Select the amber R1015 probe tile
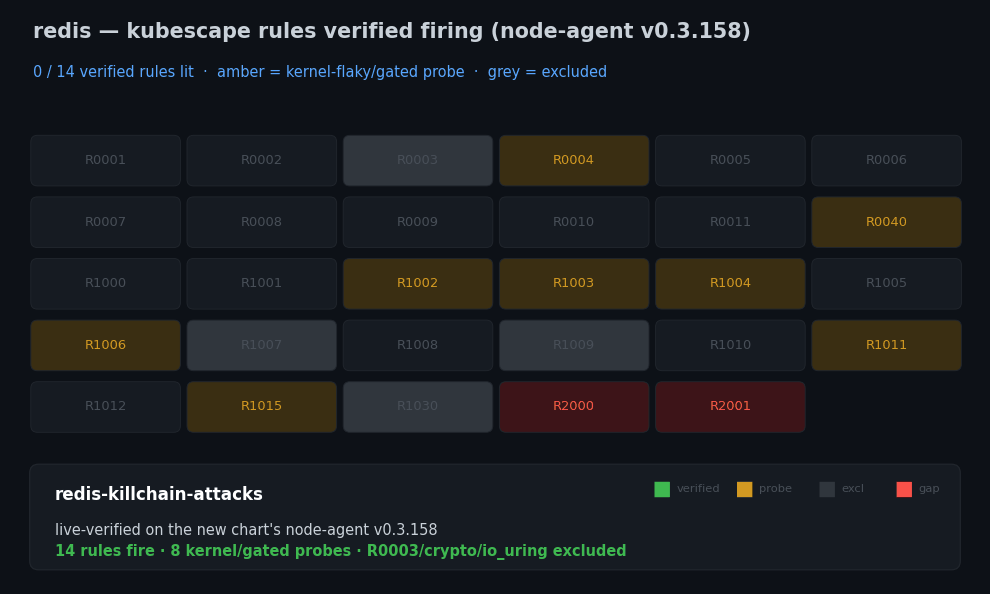 [261, 407]
